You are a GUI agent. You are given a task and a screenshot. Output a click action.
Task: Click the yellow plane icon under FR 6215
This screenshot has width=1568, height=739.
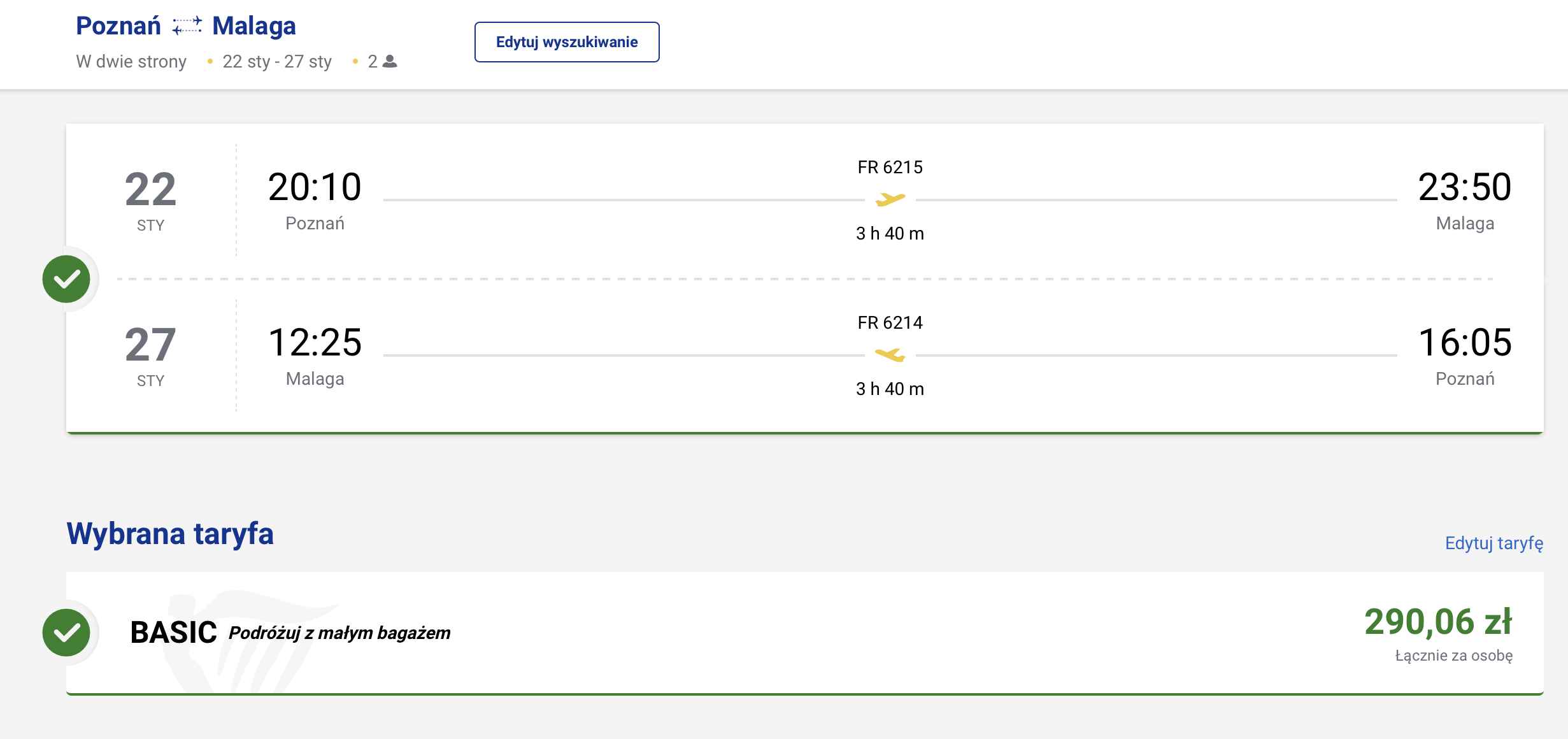tap(890, 199)
